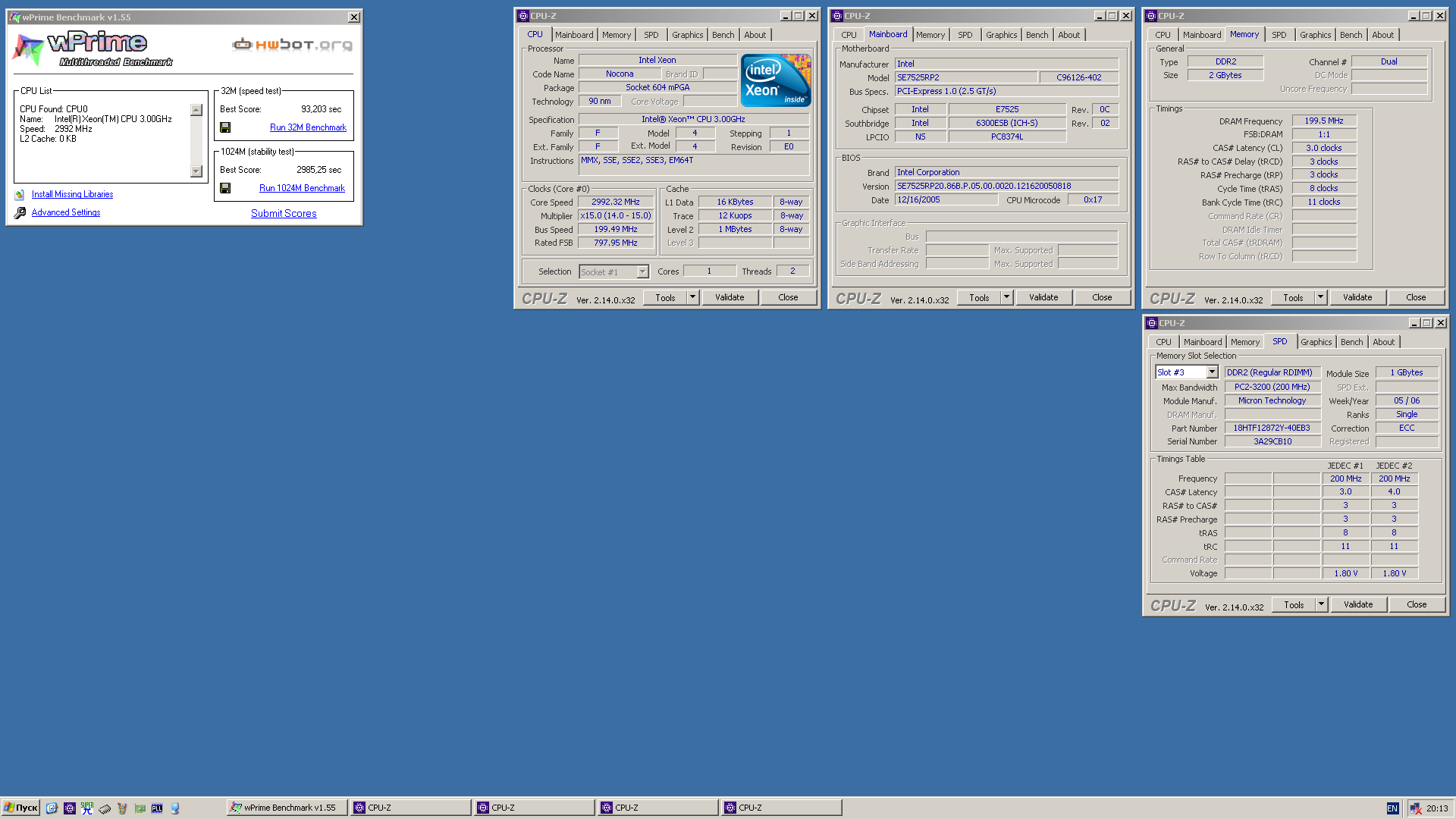
Task: Click Core Speed value 2992.32 MHz
Action: (616, 202)
